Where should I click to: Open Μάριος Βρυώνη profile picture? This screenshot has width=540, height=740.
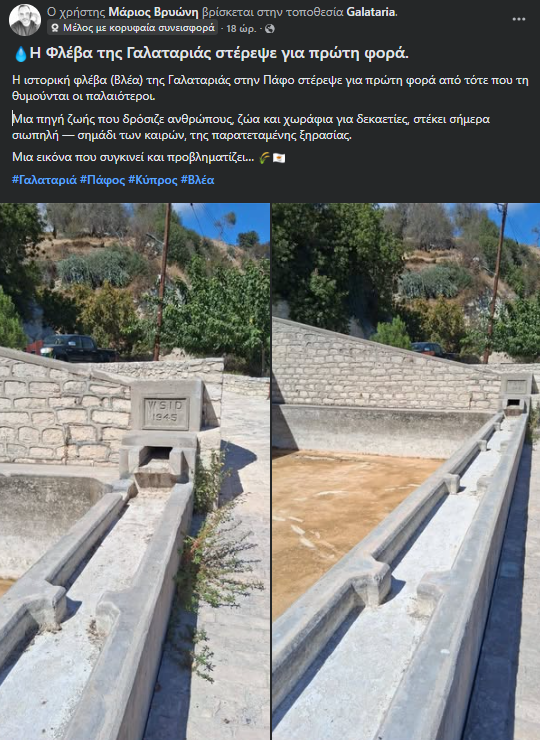(25, 20)
